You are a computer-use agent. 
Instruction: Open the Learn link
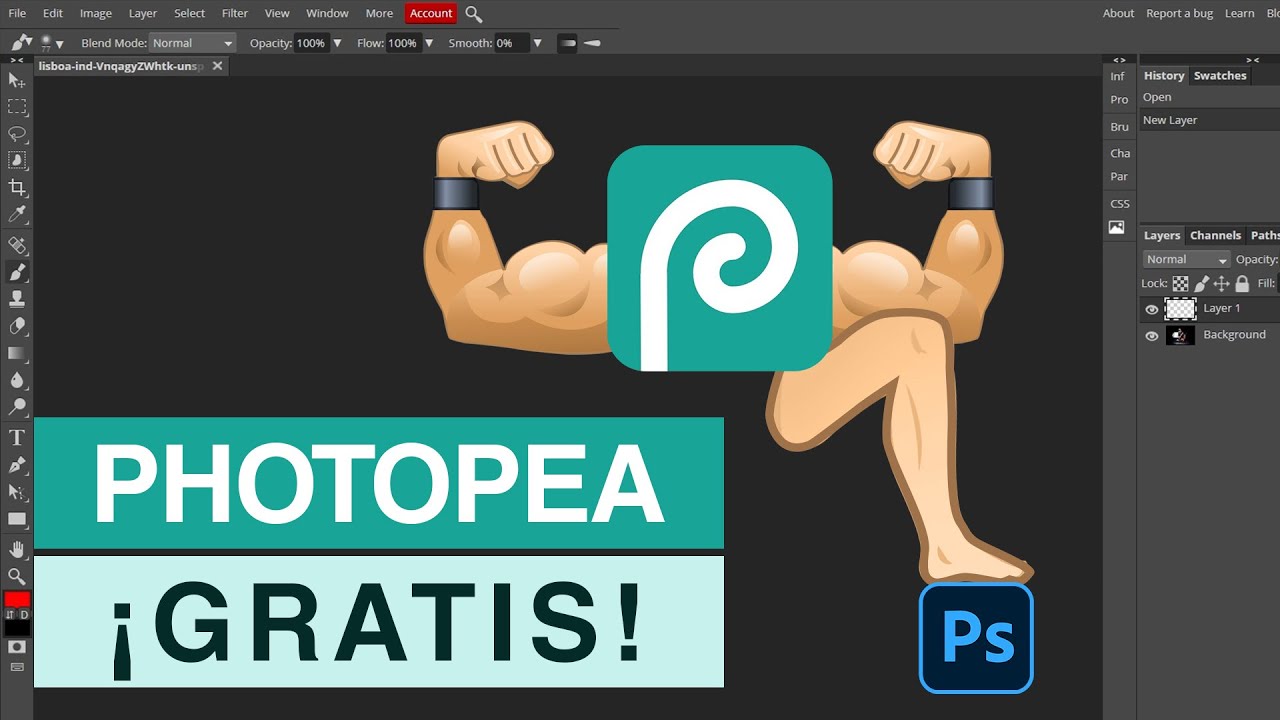tap(1239, 13)
